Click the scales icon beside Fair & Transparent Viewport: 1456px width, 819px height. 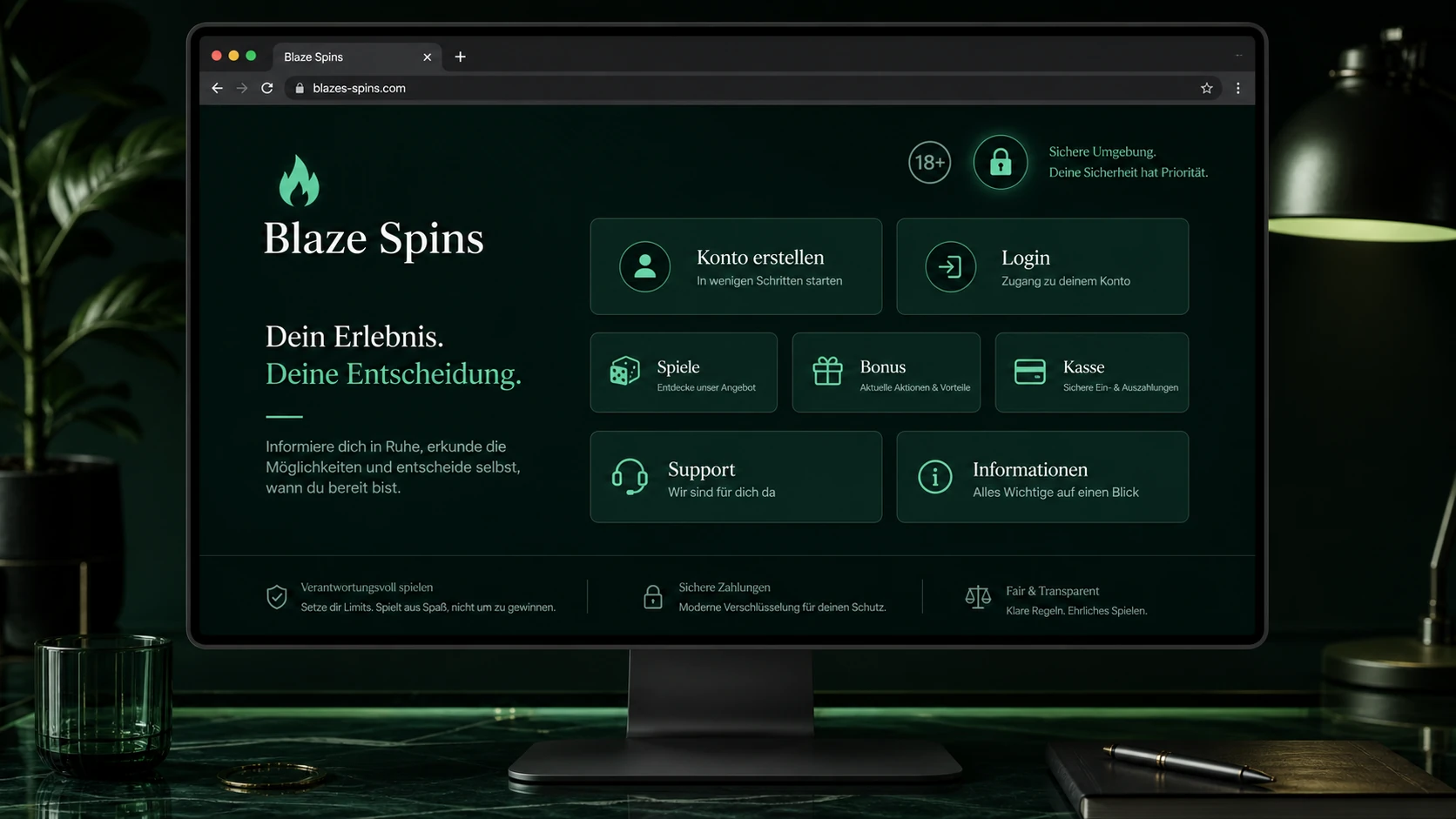click(978, 597)
